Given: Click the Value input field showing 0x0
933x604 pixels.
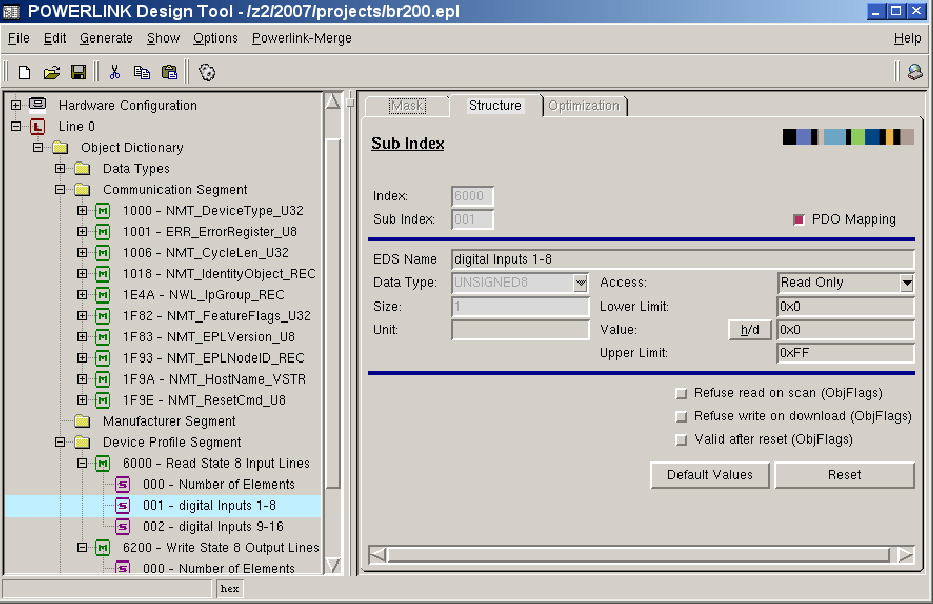Looking at the screenshot, I should pos(845,330).
